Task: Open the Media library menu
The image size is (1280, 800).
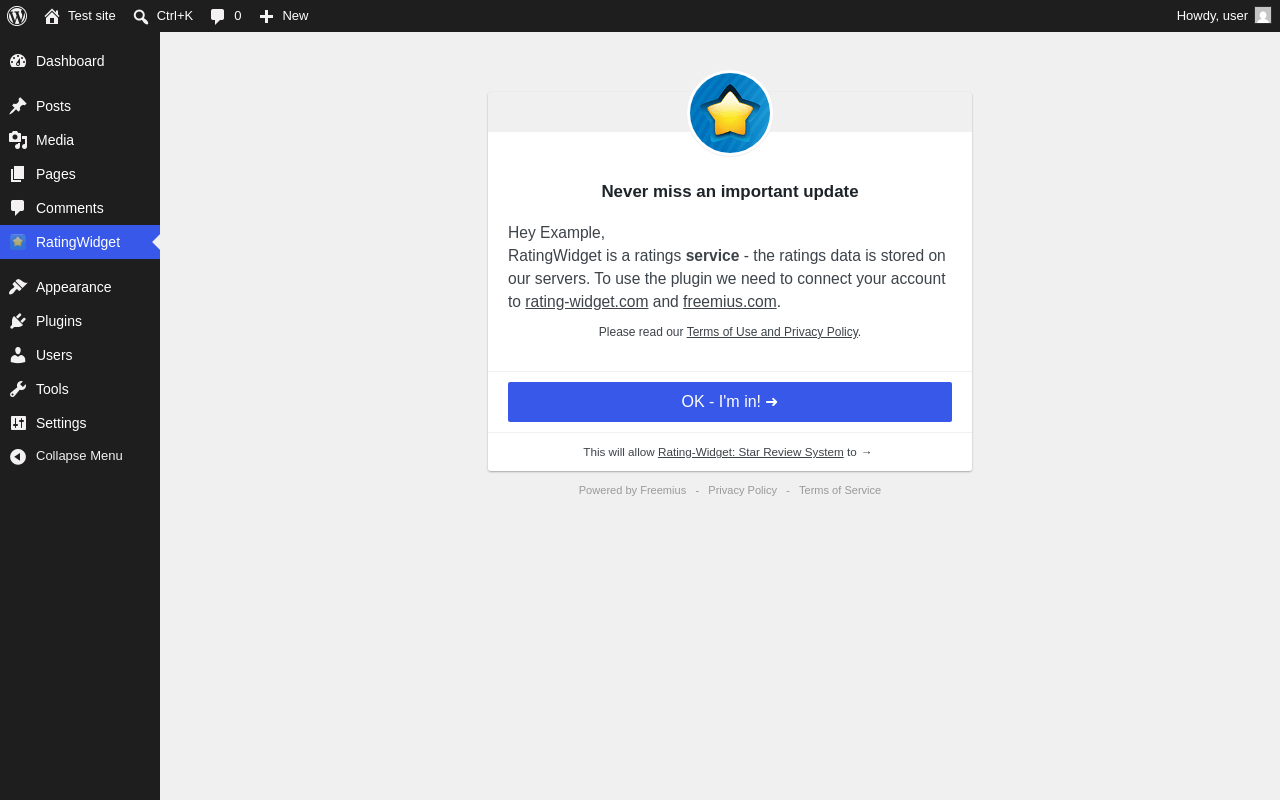Action: tap(80, 140)
